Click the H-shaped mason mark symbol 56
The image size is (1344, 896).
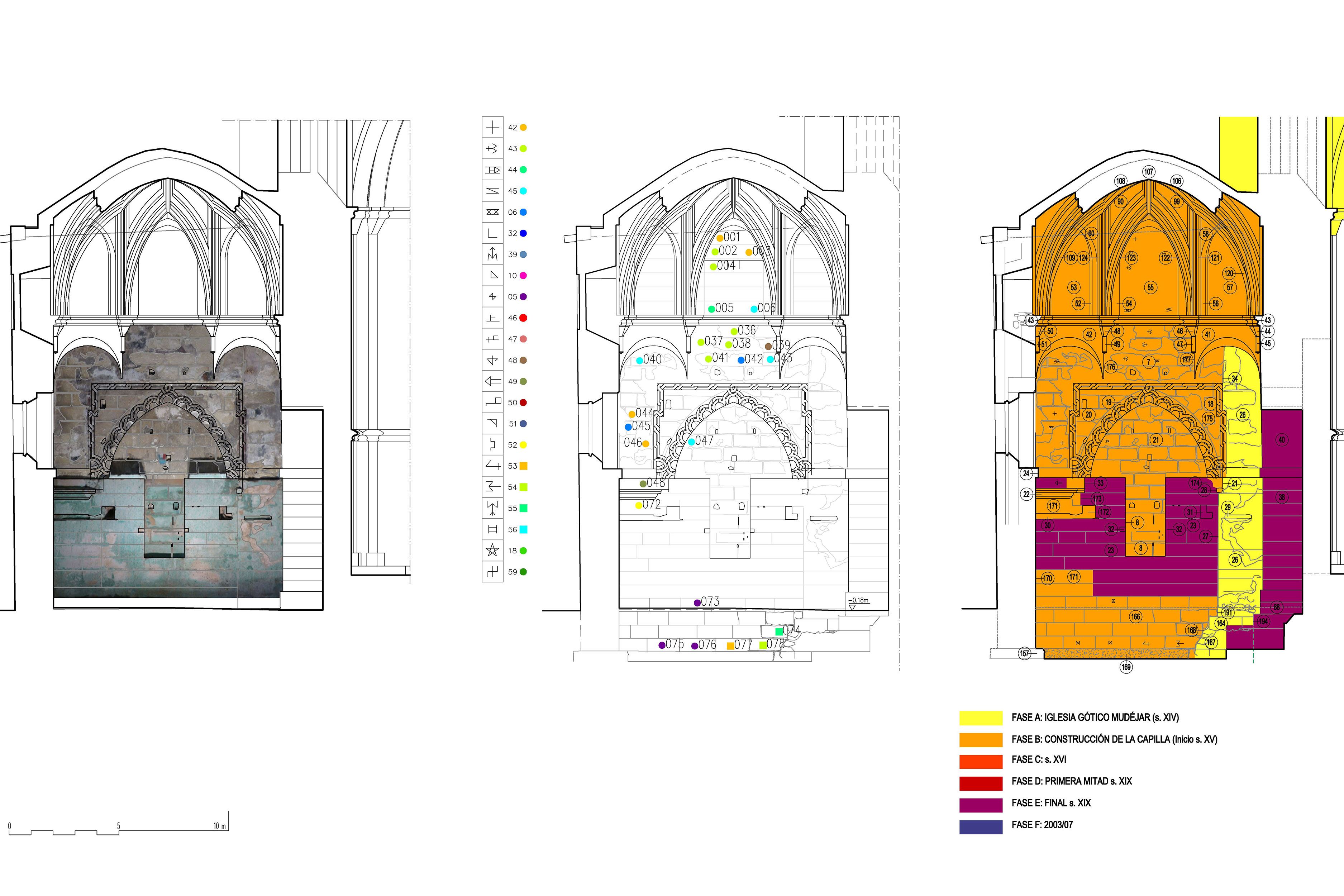coord(492,530)
